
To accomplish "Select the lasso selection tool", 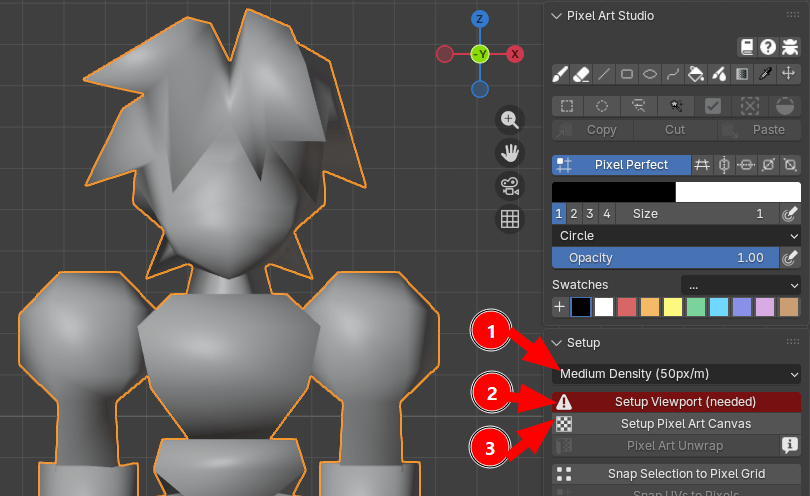I will tap(638, 106).
